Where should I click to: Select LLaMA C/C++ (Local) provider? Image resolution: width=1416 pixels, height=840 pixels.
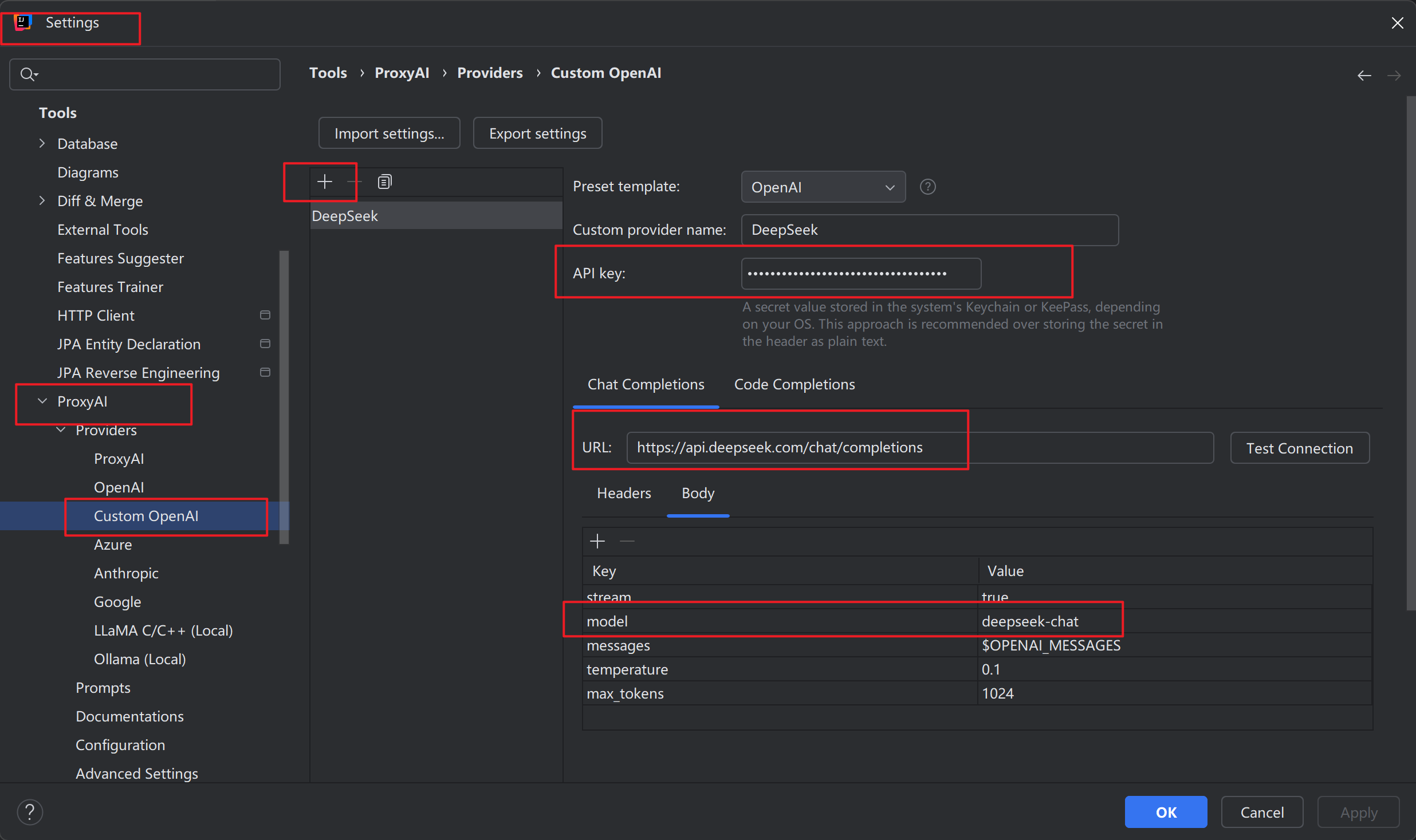163,630
